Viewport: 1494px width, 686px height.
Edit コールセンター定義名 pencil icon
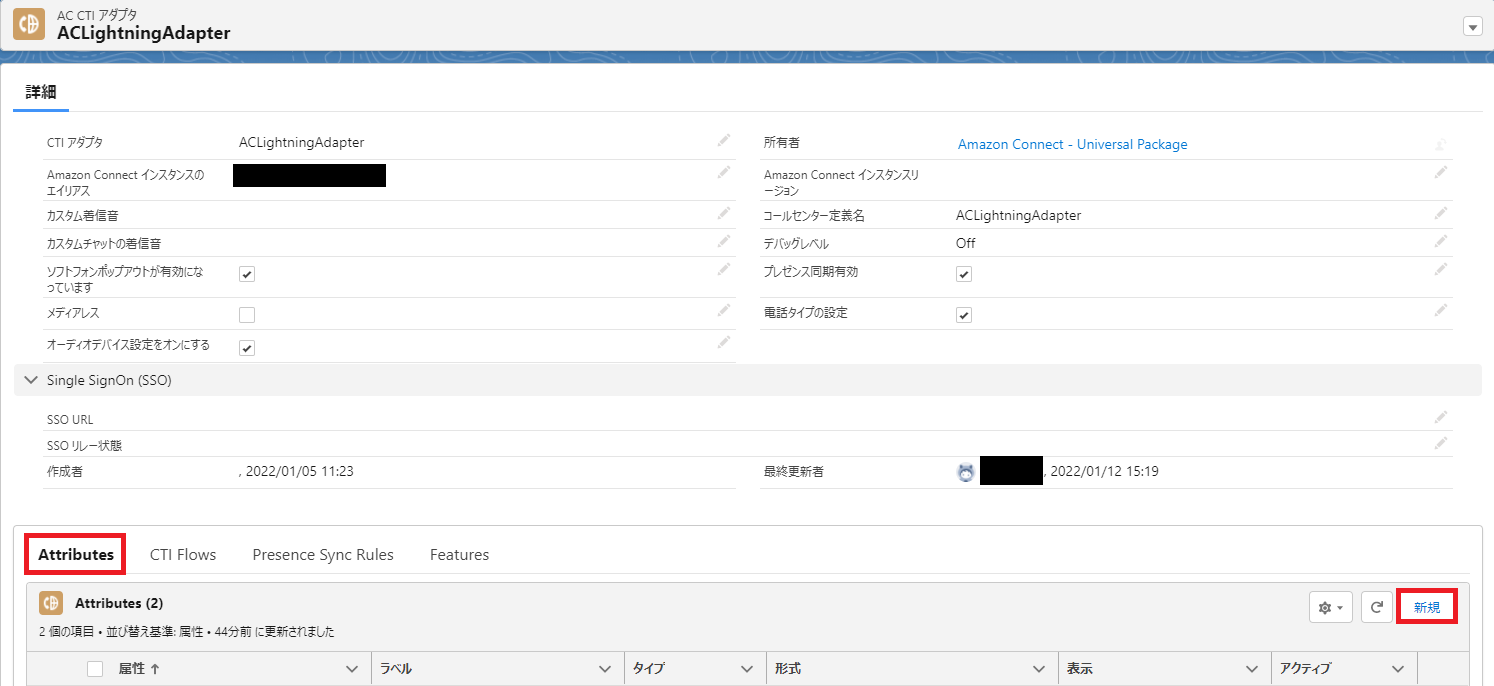point(1441,212)
